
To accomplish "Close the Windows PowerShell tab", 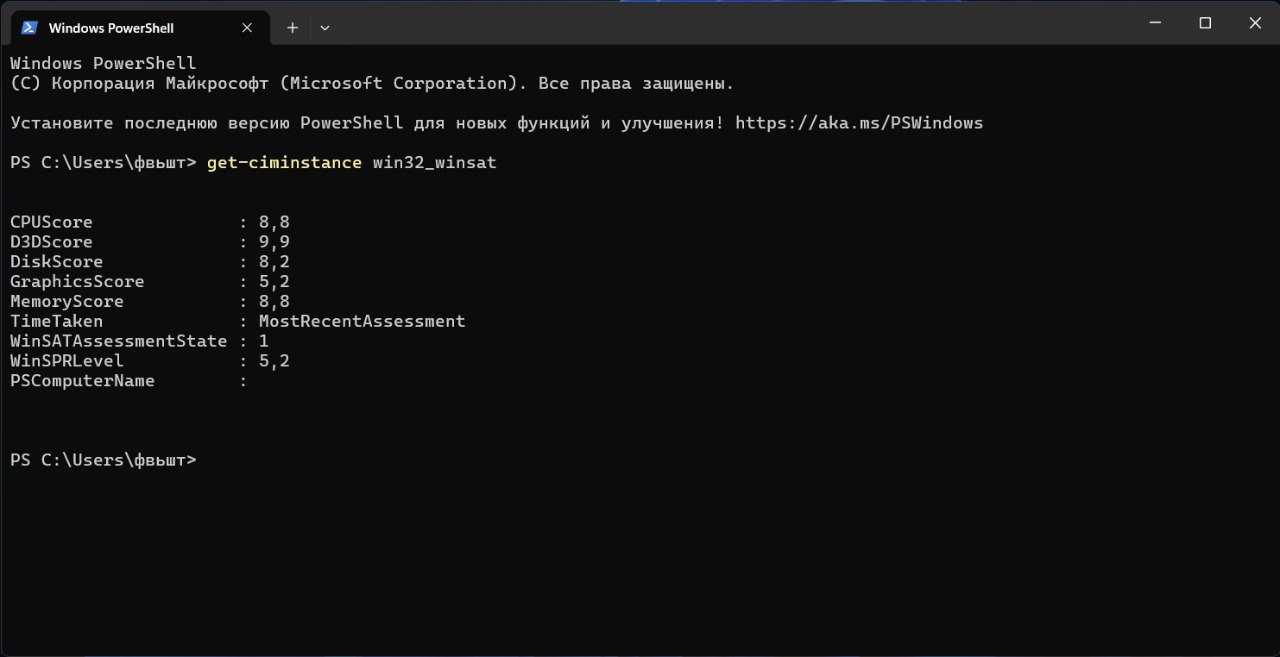I will [247, 28].
